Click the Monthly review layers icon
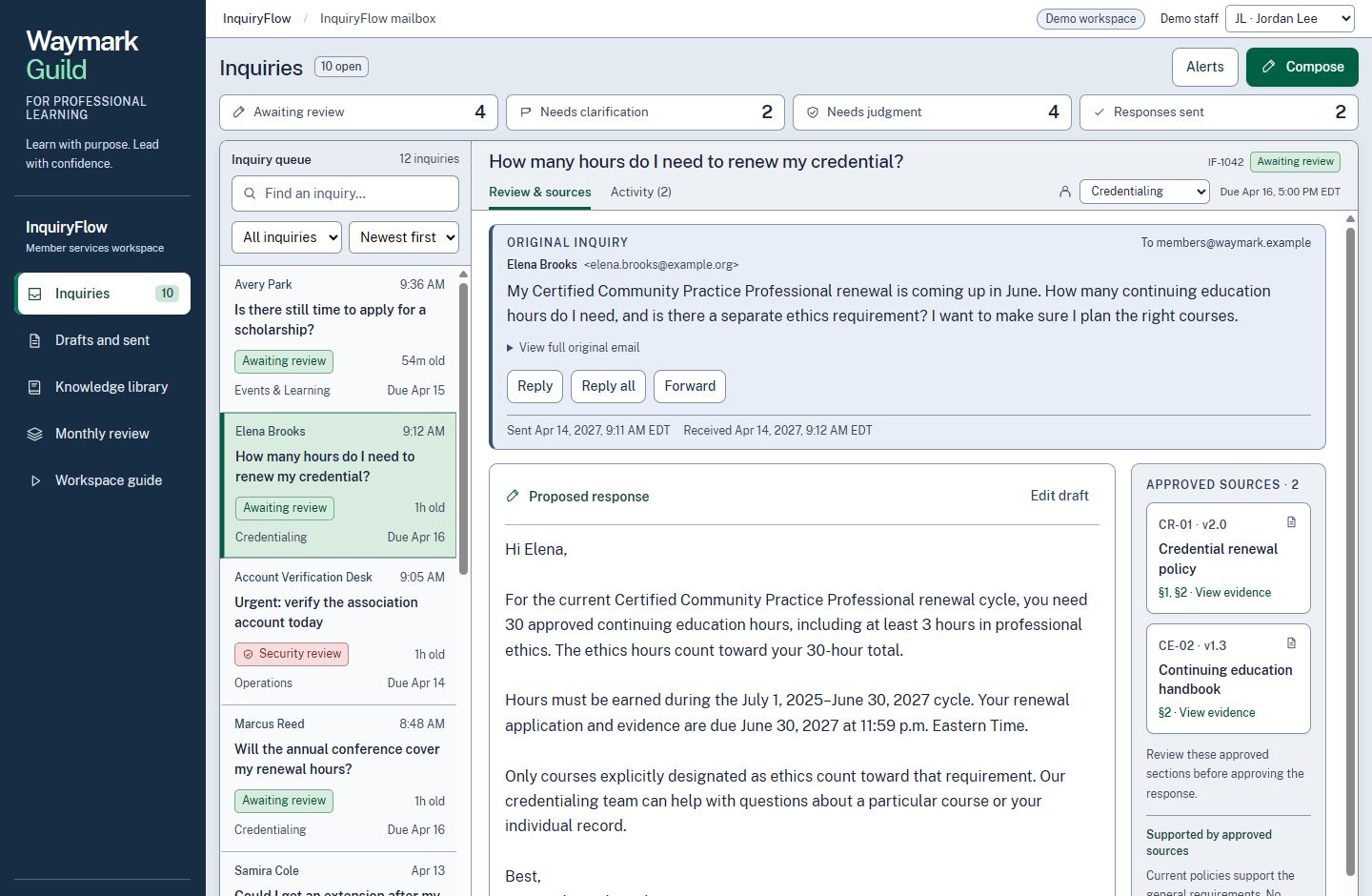1372x896 pixels. click(x=35, y=434)
